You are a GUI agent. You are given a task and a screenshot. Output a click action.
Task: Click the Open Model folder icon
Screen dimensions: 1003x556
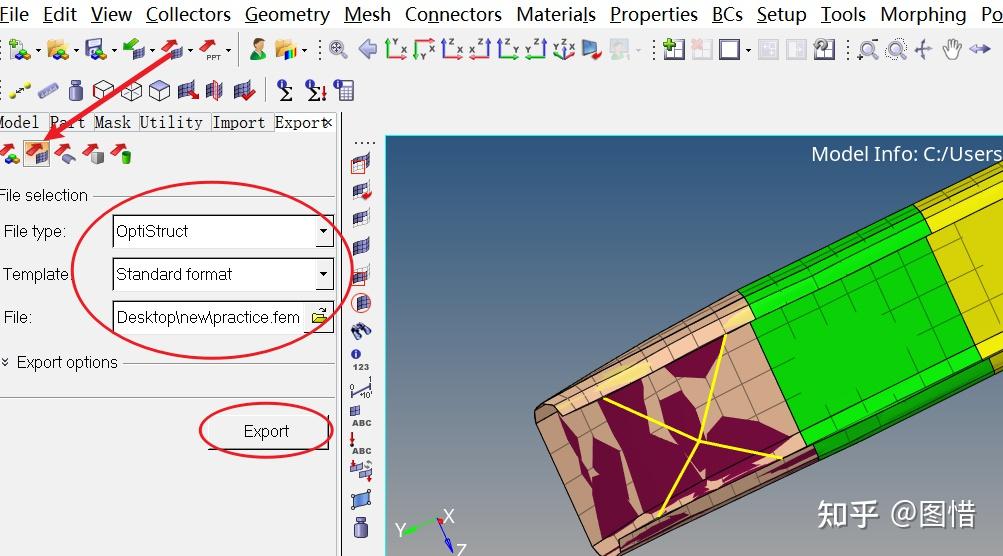point(57,49)
